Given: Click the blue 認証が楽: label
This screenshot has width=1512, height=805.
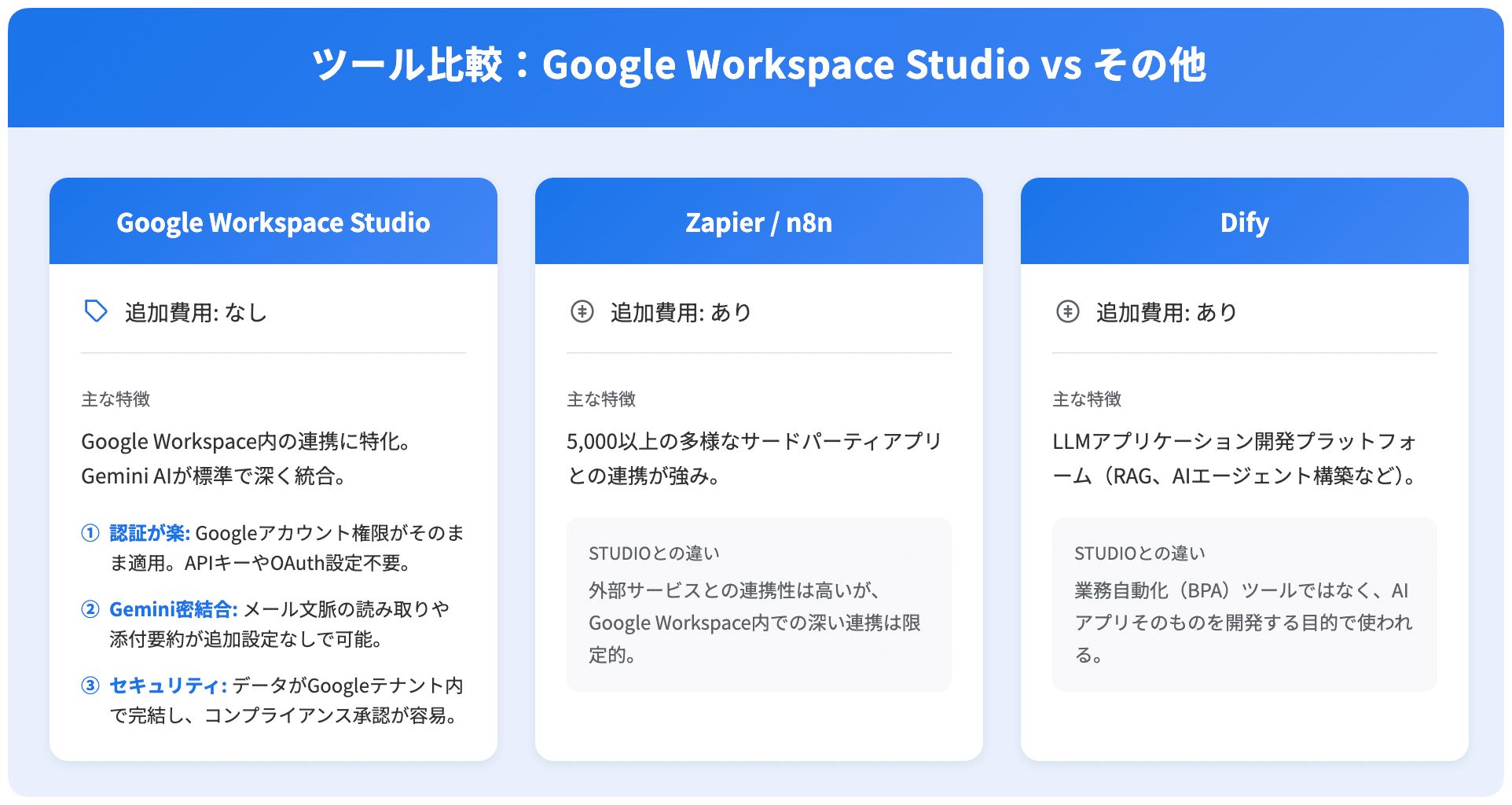Looking at the screenshot, I should pyautogui.click(x=149, y=533).
